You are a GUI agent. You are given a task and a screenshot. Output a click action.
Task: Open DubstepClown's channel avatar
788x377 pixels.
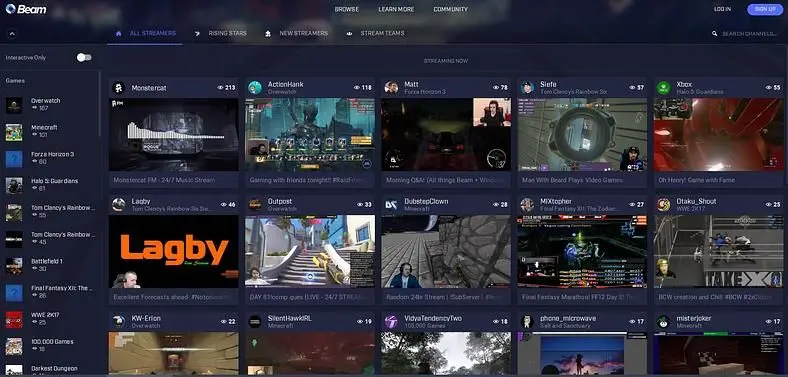pos(391,205)
